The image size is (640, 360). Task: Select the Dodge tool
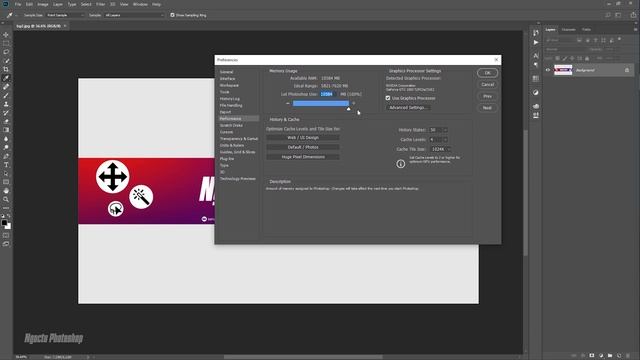coord(6,147)
